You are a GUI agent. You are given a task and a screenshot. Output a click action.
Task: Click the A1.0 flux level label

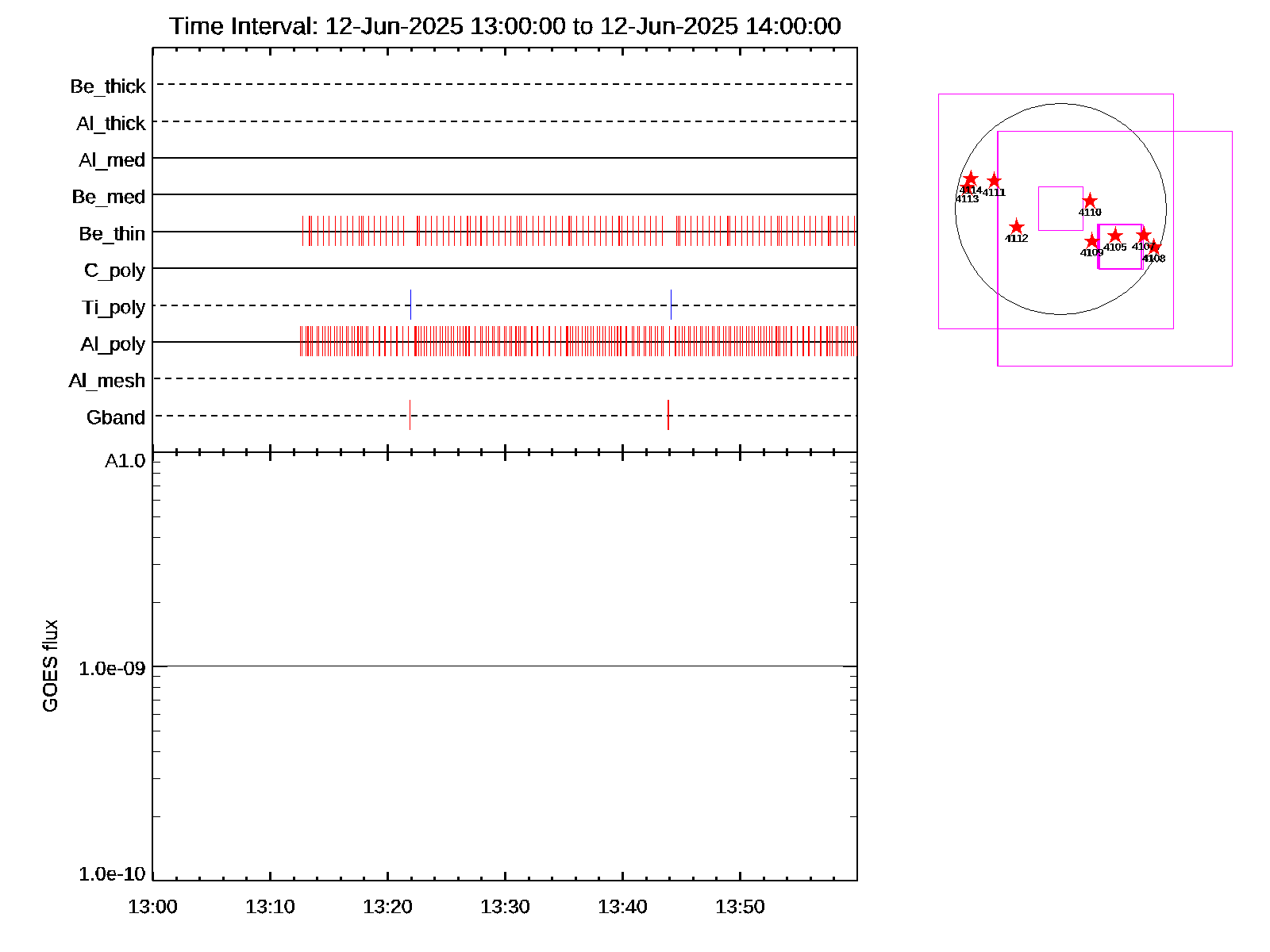point(125,461)
